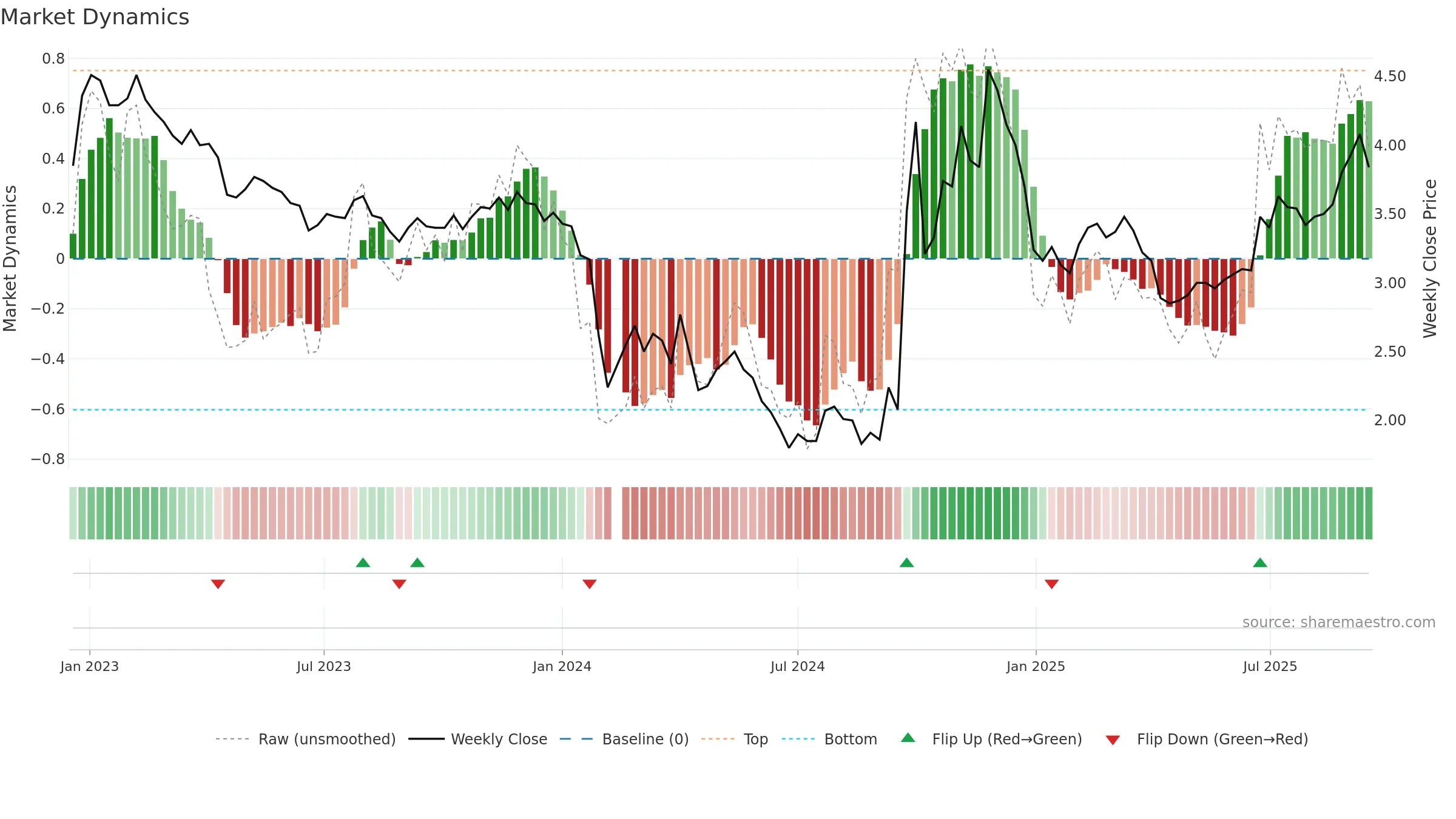Click the Jan 2025 axis label

[1036, 667]
